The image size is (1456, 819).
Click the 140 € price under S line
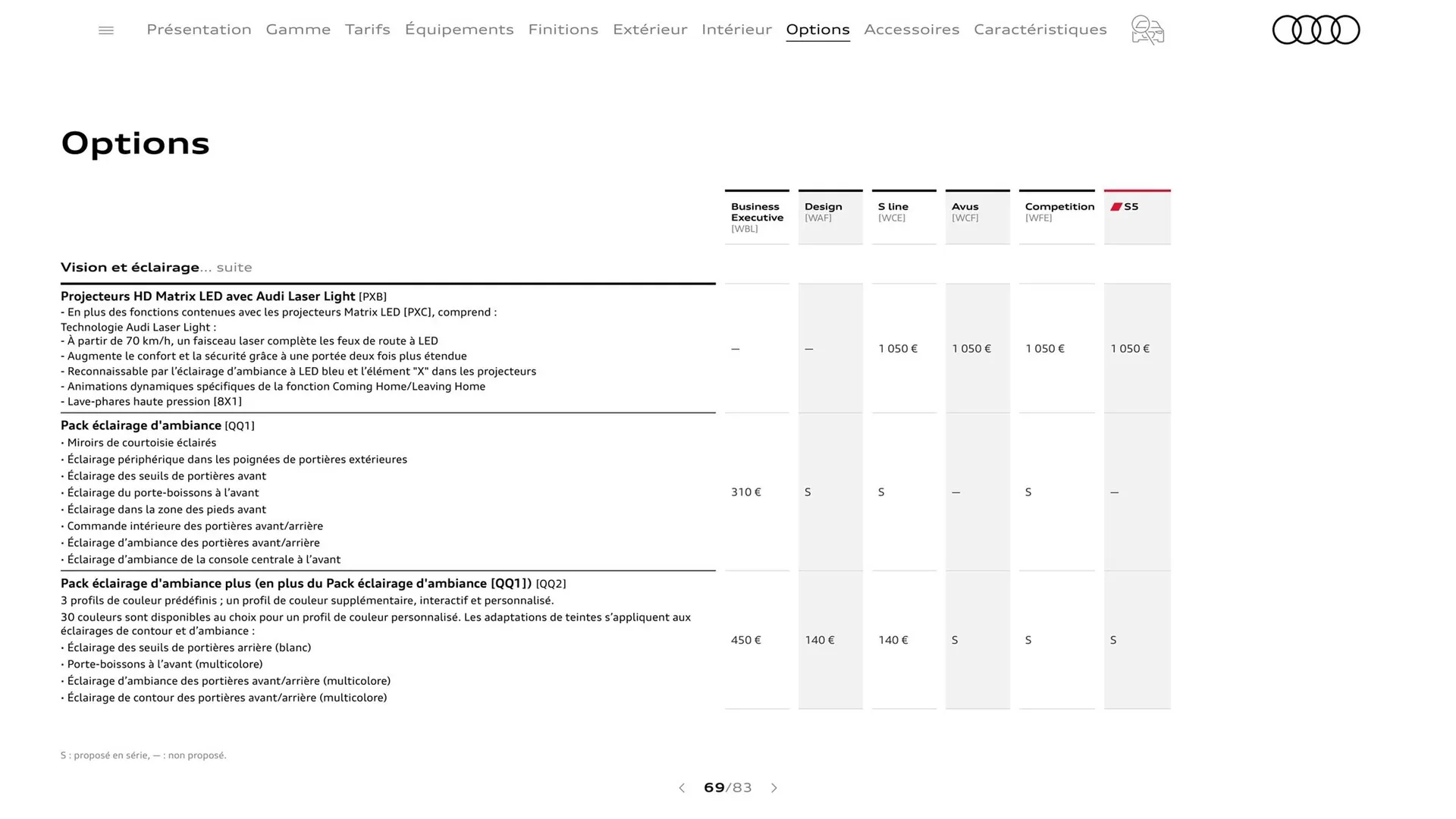[x=893, y=640]
